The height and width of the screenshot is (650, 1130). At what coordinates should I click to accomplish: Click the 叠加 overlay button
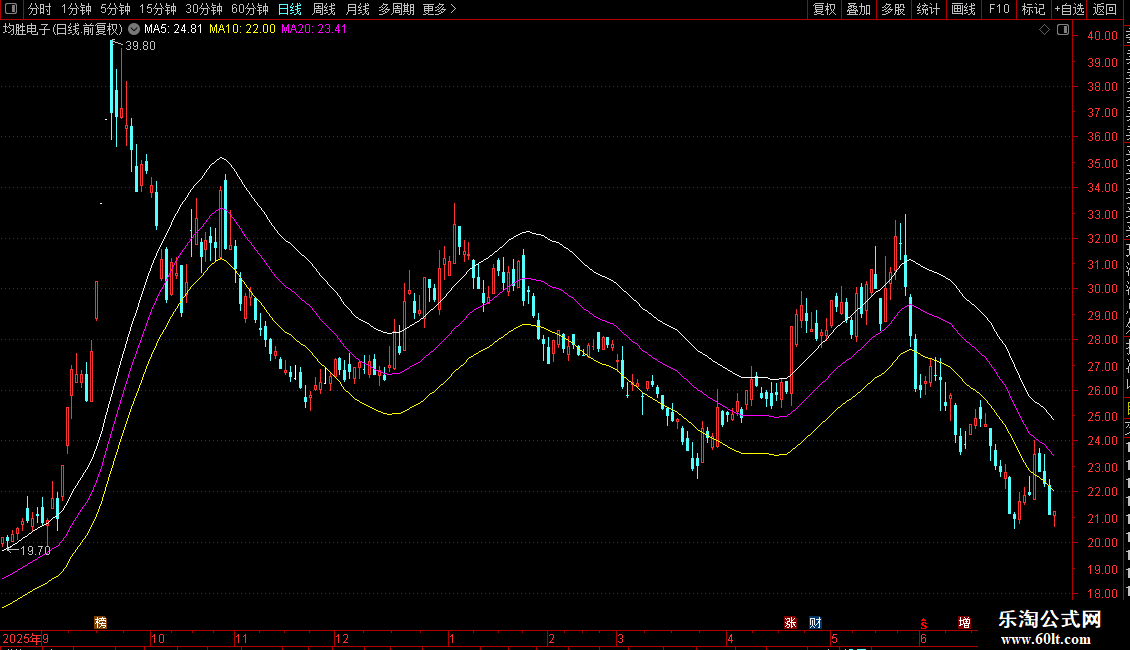click(858, 9)
